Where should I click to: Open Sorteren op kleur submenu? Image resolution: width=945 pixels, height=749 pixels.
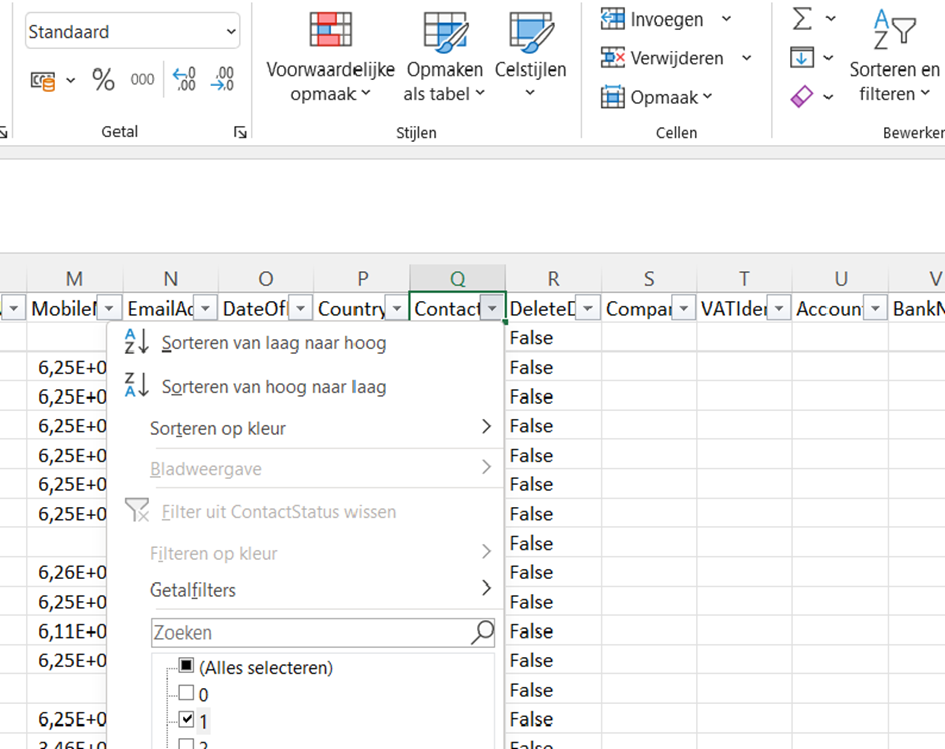click(306, 428)
